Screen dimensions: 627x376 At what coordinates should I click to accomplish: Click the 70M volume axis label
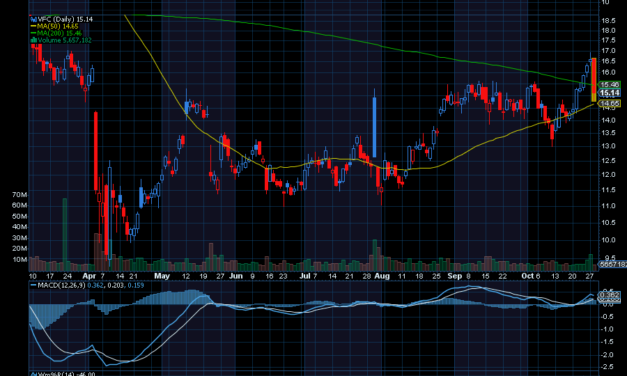point(20,195)
